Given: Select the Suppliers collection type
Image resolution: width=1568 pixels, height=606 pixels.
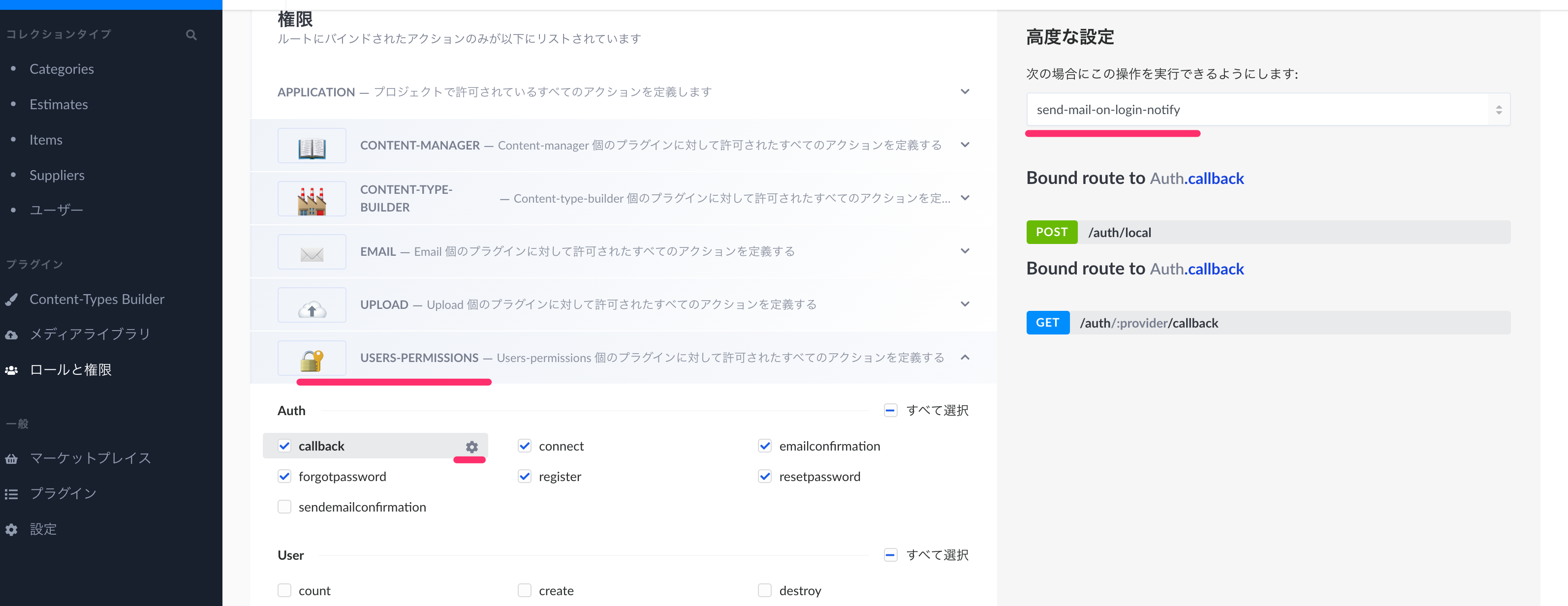Looking at the screenshot, I should click(x=57, y=175).
